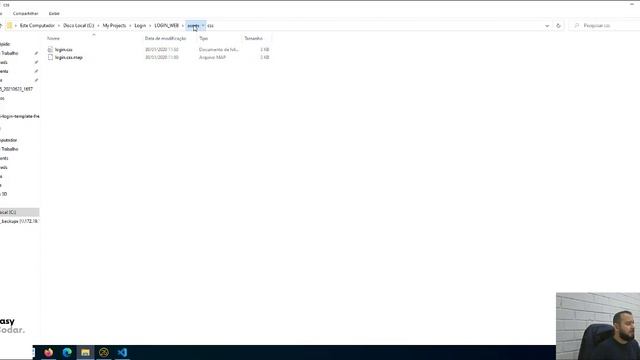Click the Documento de folha type cell
The height and width of the screenshot is (360, 640).
tap(219, 50)
